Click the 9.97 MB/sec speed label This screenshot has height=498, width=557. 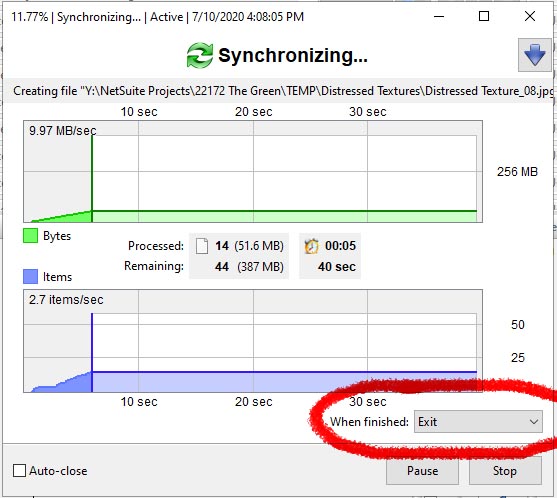coord(63,130)
